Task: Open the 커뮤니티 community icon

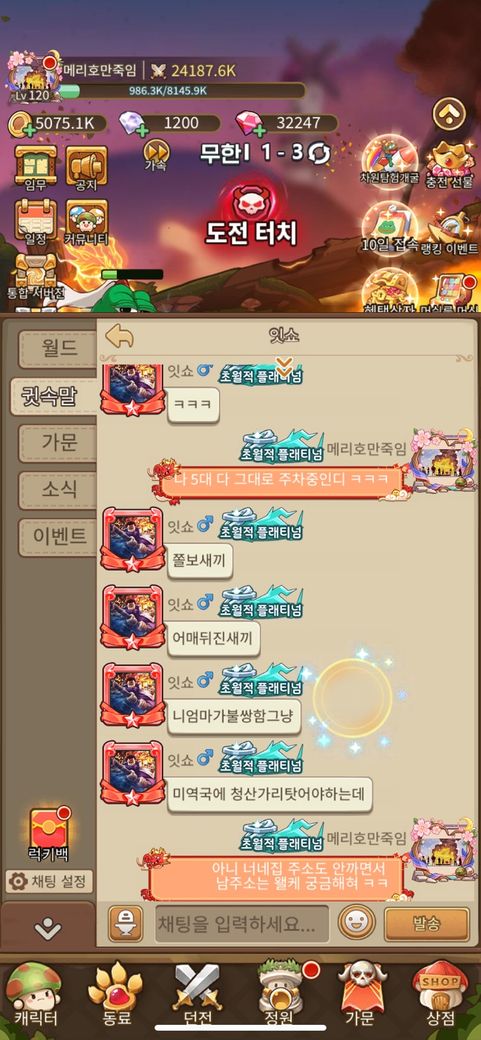Action: [87, 222]
